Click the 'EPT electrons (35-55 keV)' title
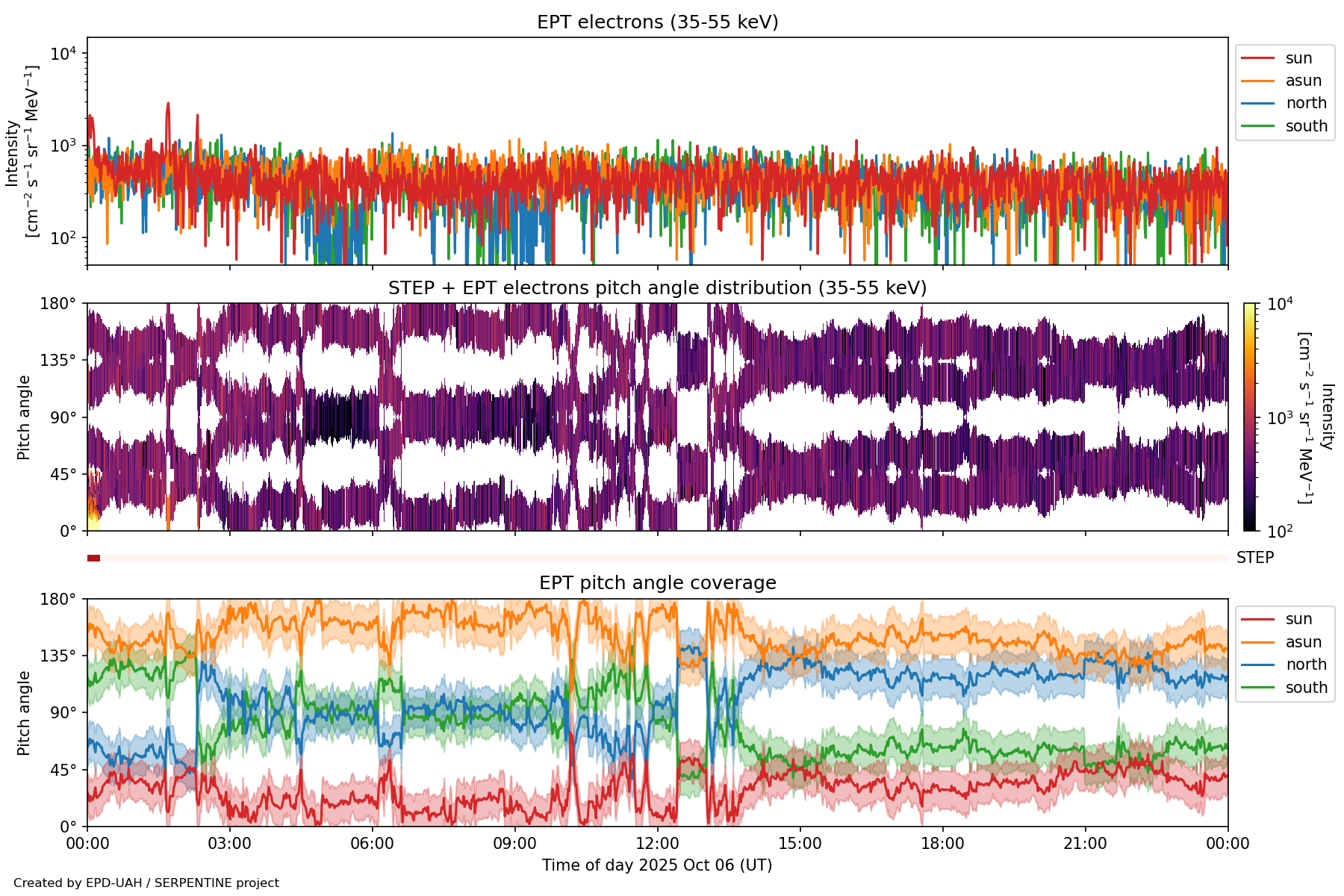This screenshot has width=1344, height=896. 657,22
